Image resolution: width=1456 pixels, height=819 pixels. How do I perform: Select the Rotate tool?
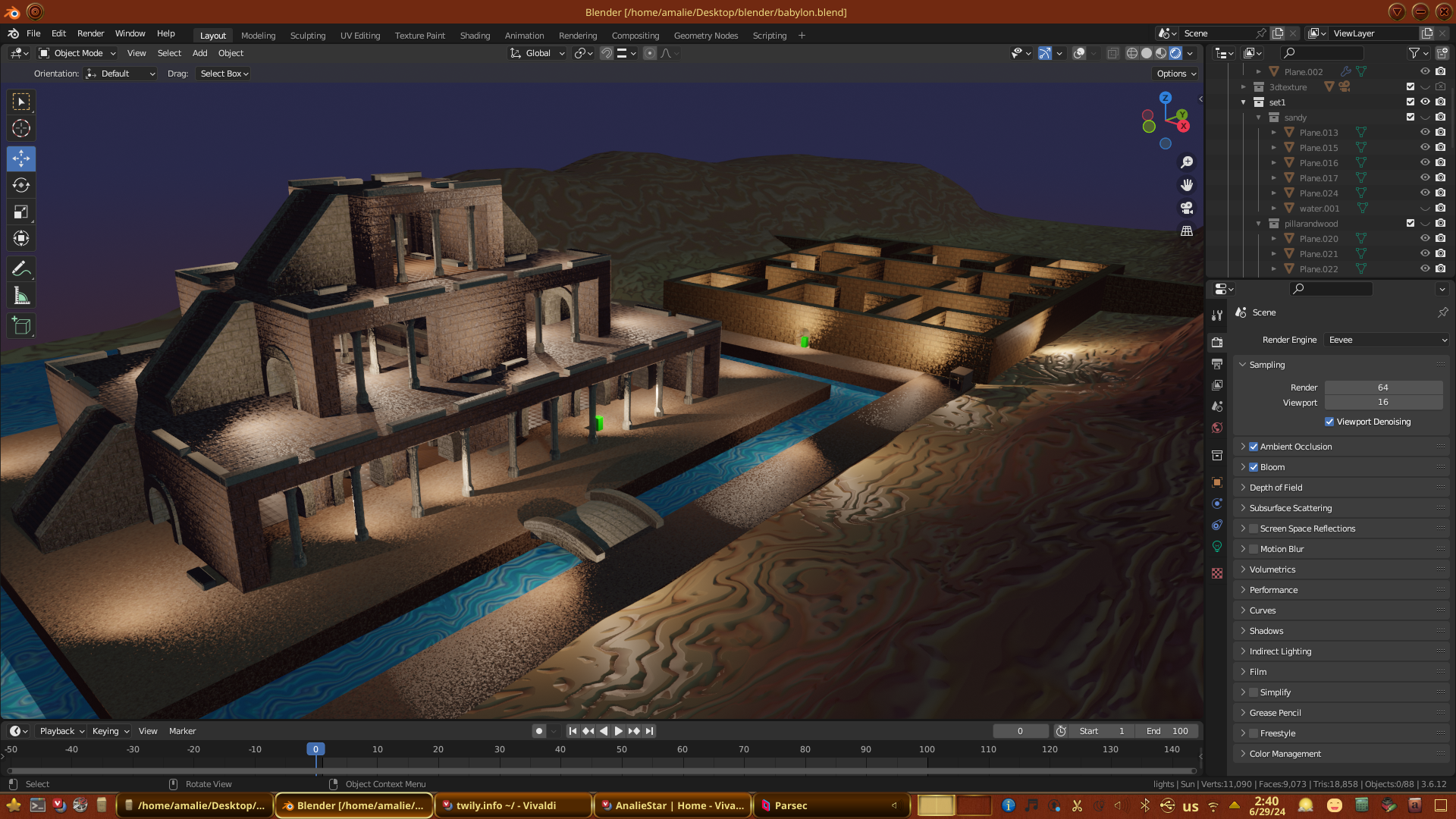tap(21, 185)
